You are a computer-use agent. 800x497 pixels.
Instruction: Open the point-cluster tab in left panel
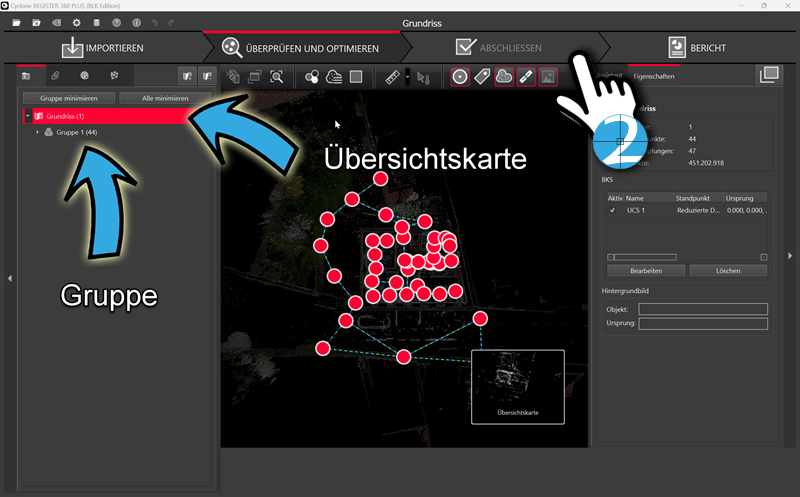point(114,76)
